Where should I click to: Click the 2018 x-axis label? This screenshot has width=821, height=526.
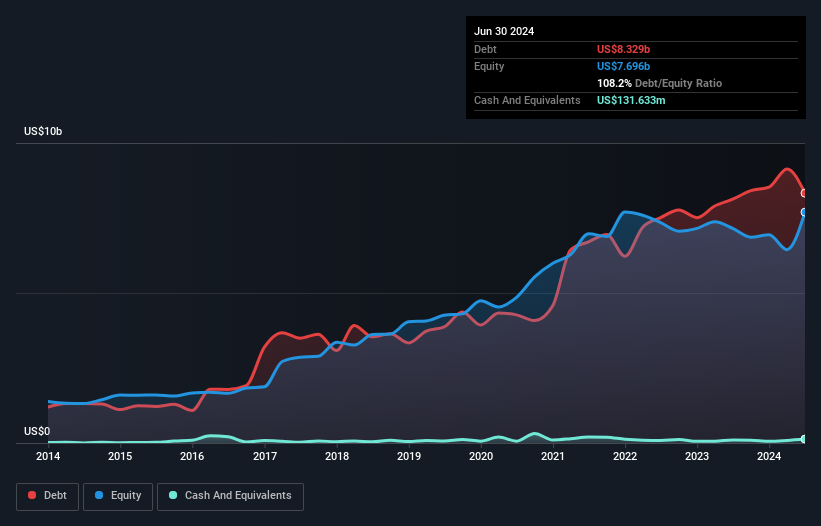(337, 456)
